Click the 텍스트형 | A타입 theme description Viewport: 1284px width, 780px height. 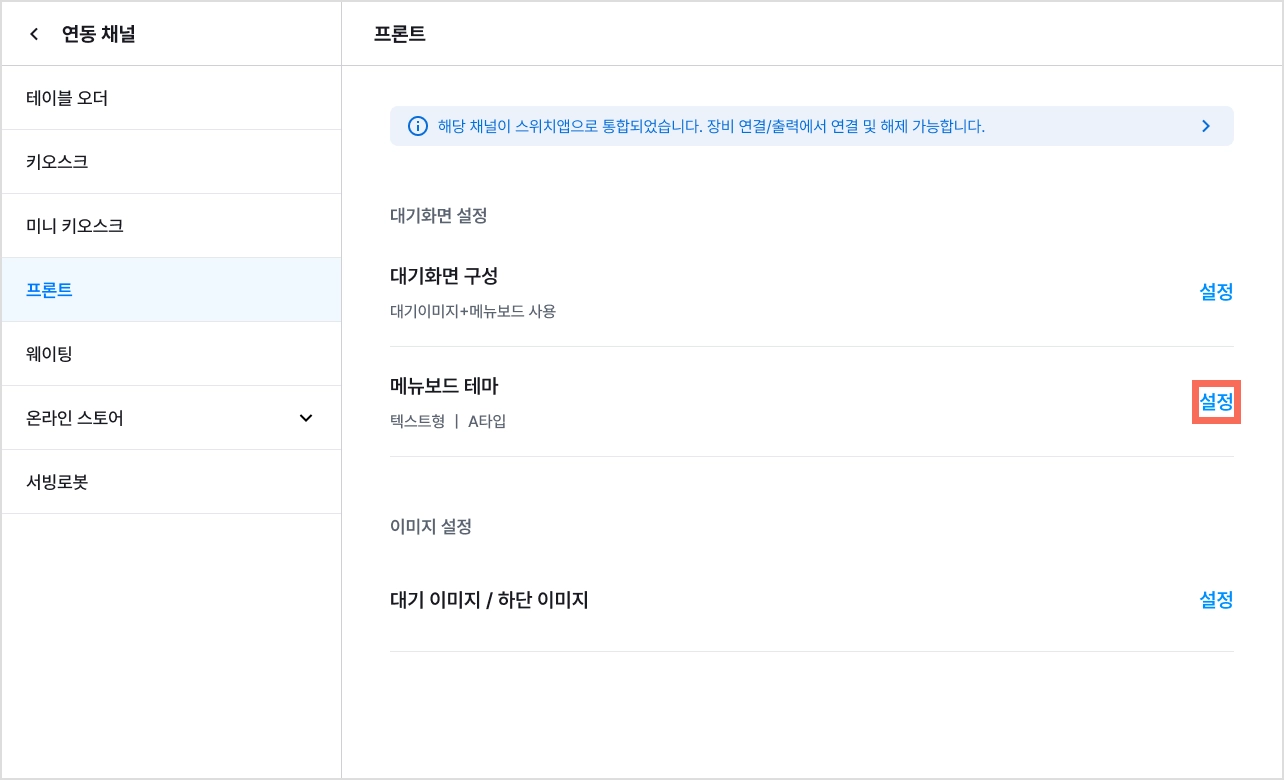click(x=448, y=421)
